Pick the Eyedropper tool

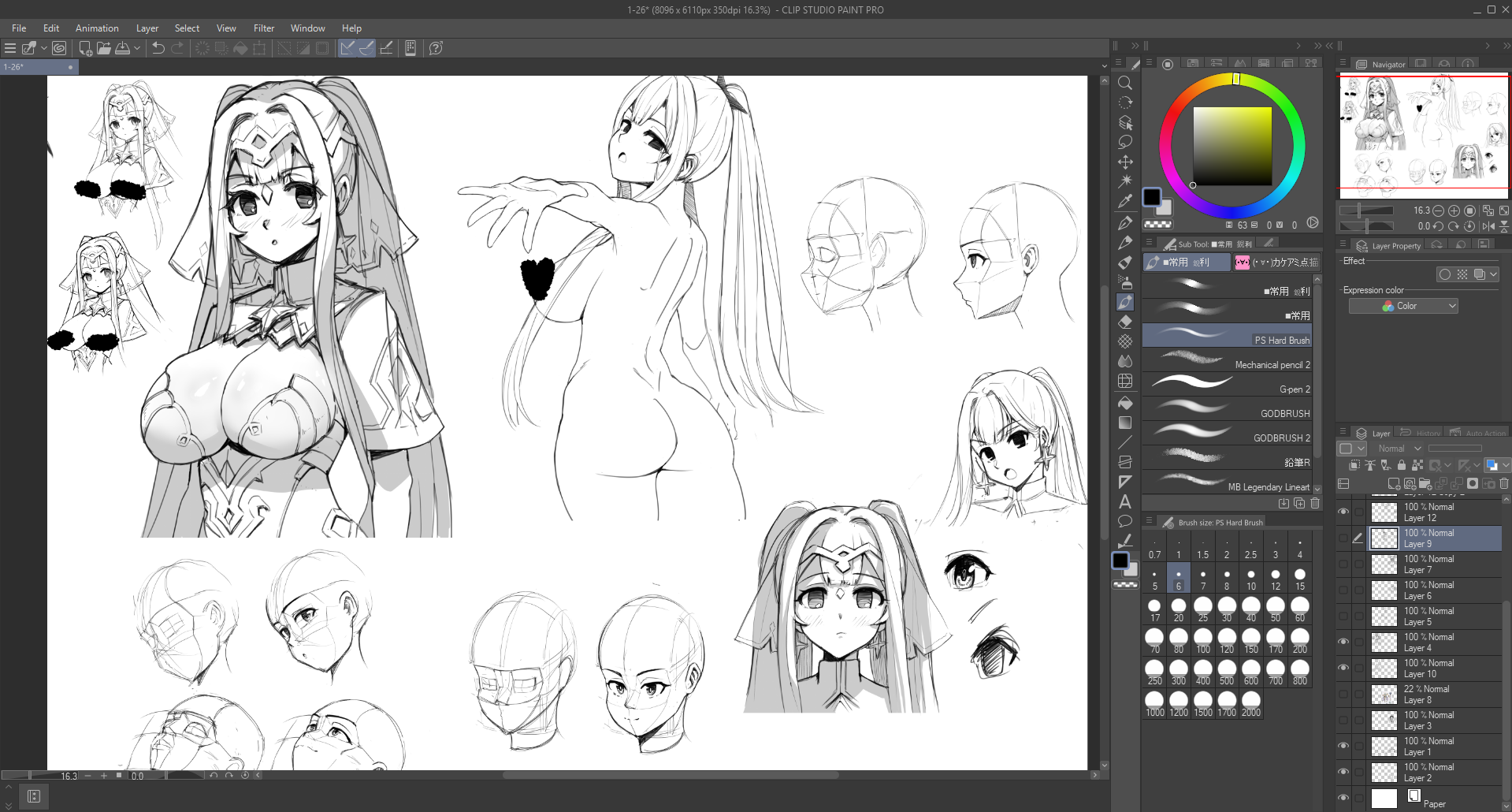1125,202
